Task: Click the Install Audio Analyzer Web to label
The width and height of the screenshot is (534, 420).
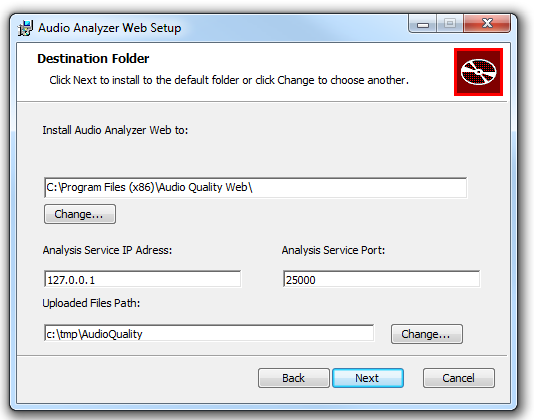Action: coord(115,130)
